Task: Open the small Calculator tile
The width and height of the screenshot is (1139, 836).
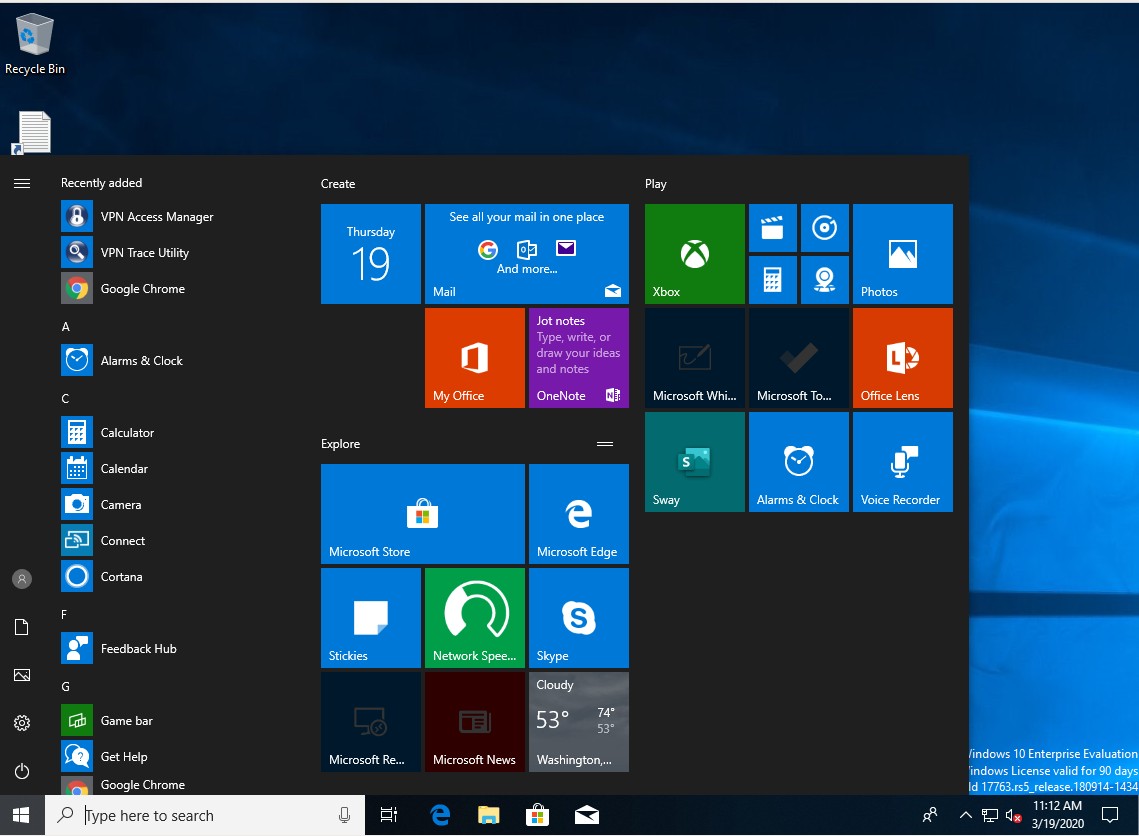Action: click(772, 280)
